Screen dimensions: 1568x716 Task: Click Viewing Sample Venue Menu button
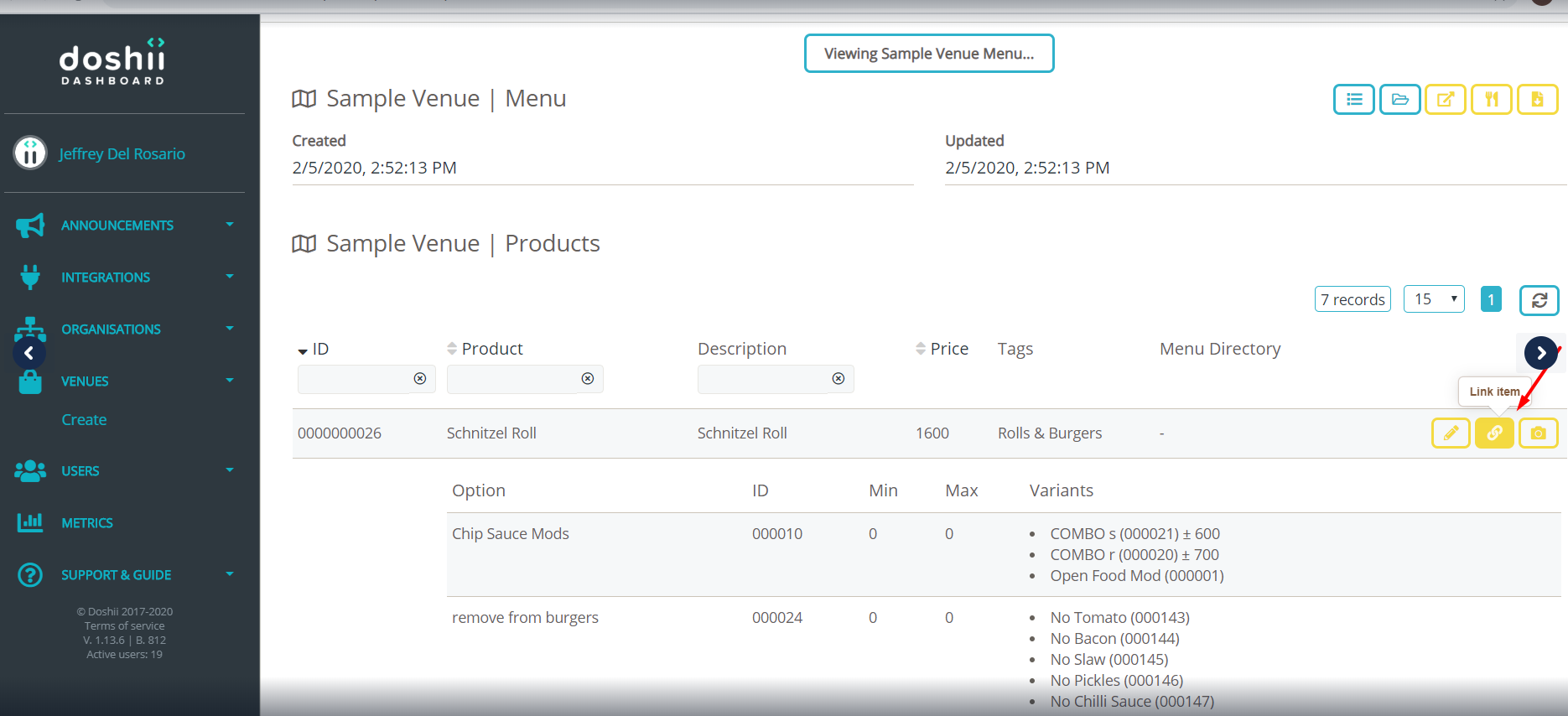point(929,54)
